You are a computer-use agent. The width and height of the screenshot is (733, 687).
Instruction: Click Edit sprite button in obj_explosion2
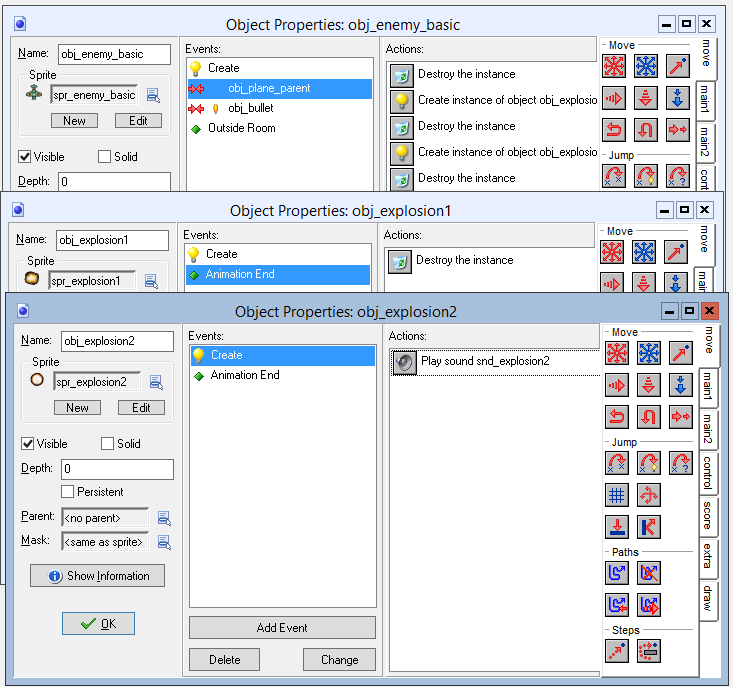(x=141, y=408)
